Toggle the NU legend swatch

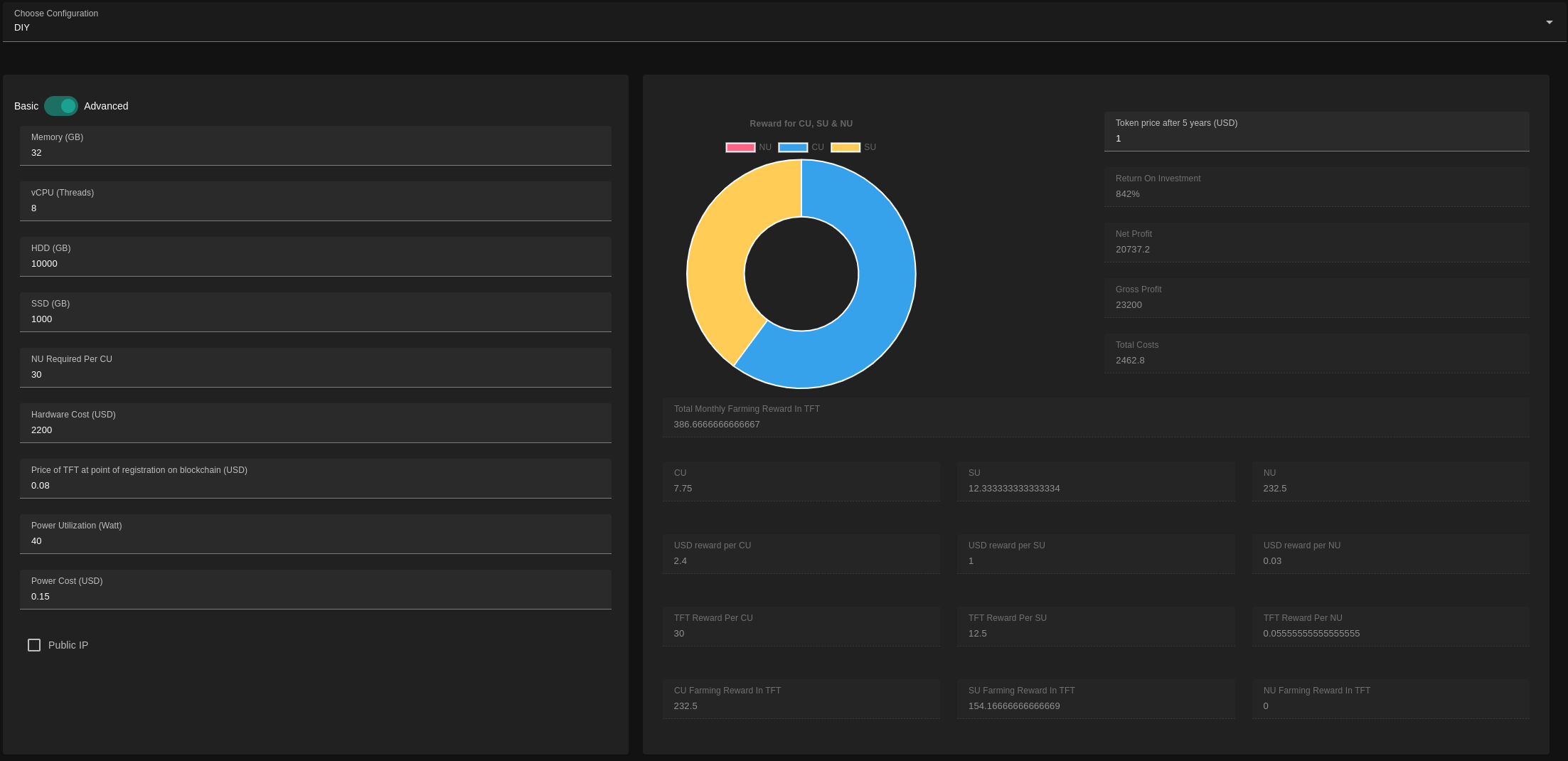pos(740,147)
